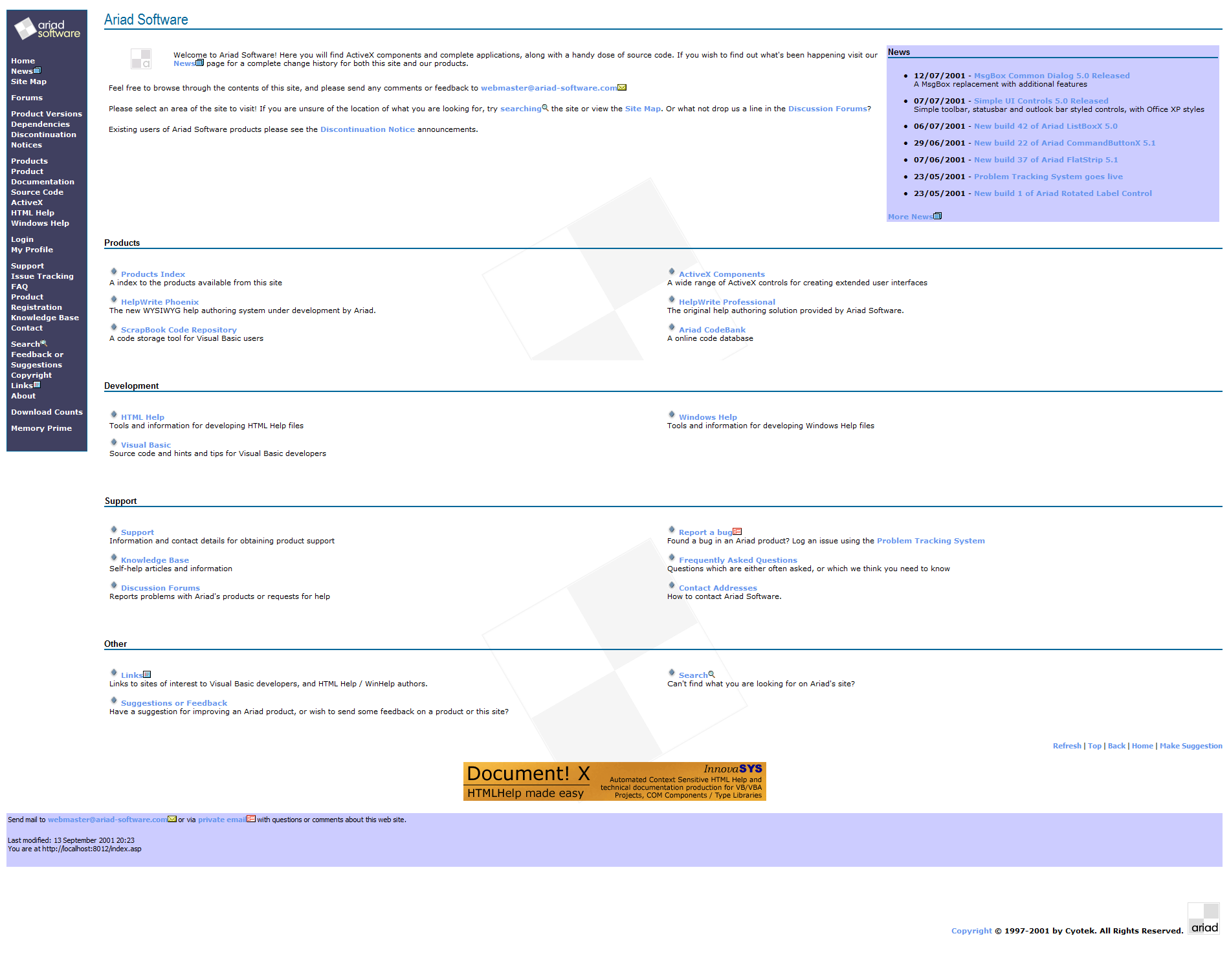Click the diamond icon beside HTML Help heading link
This screenshot has width=1229, height=980.
click(x=114, y=415)
